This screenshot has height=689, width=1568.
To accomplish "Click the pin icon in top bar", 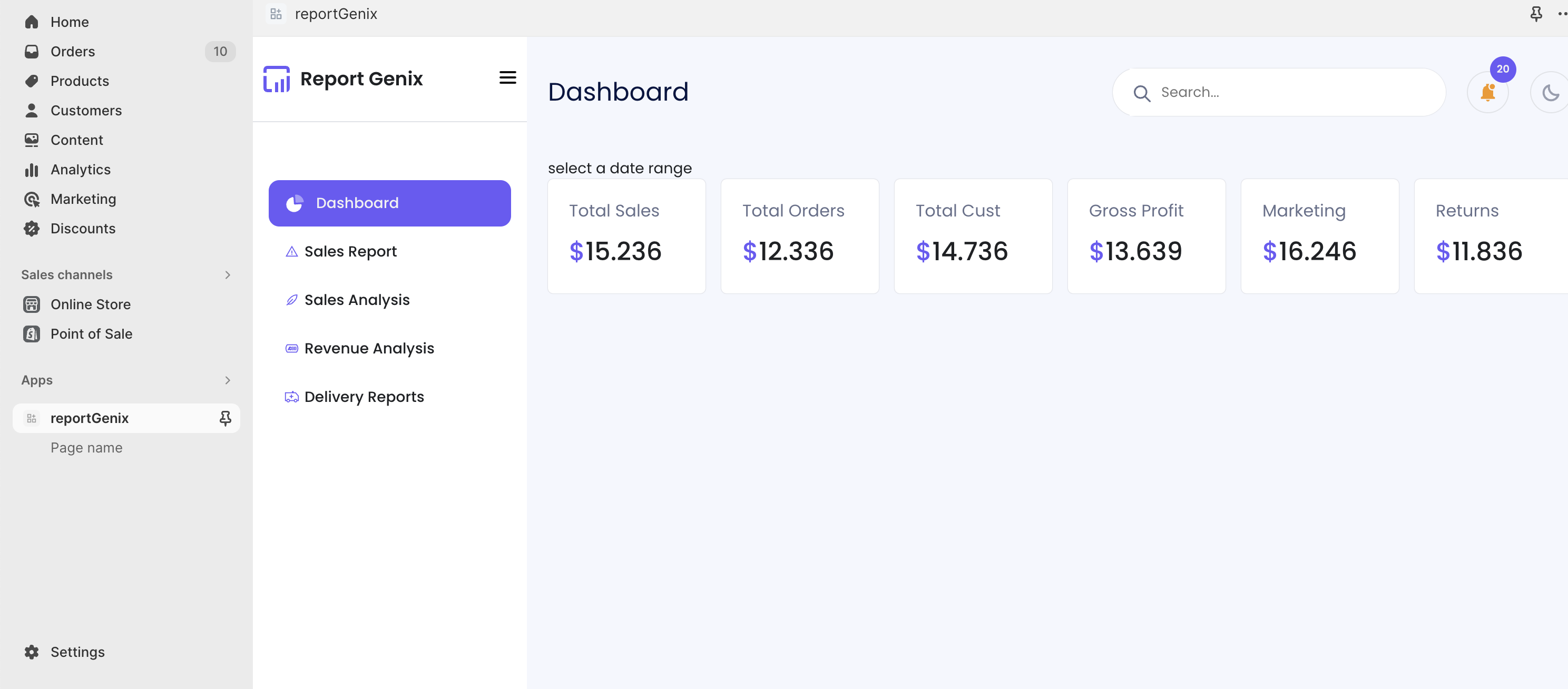I will coord(1536,13).
